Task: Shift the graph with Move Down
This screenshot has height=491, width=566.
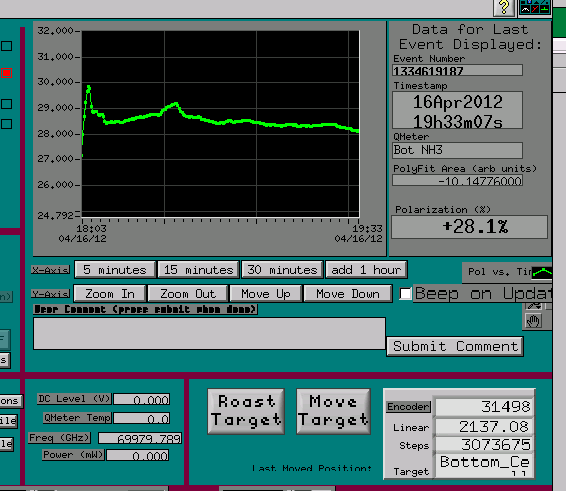Action: pos(348,294)
